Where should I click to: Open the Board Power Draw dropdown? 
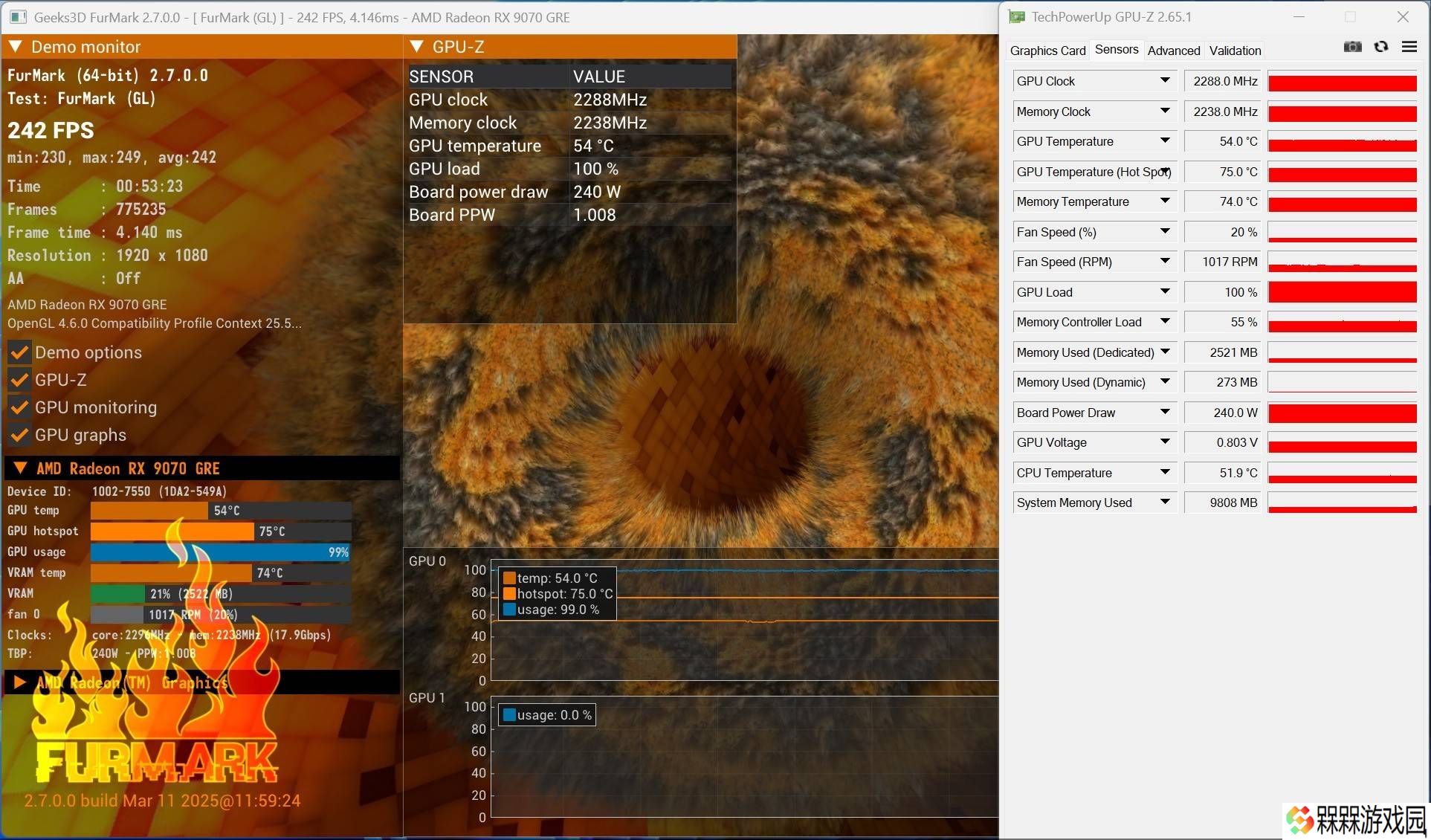tap(1165, 413)
